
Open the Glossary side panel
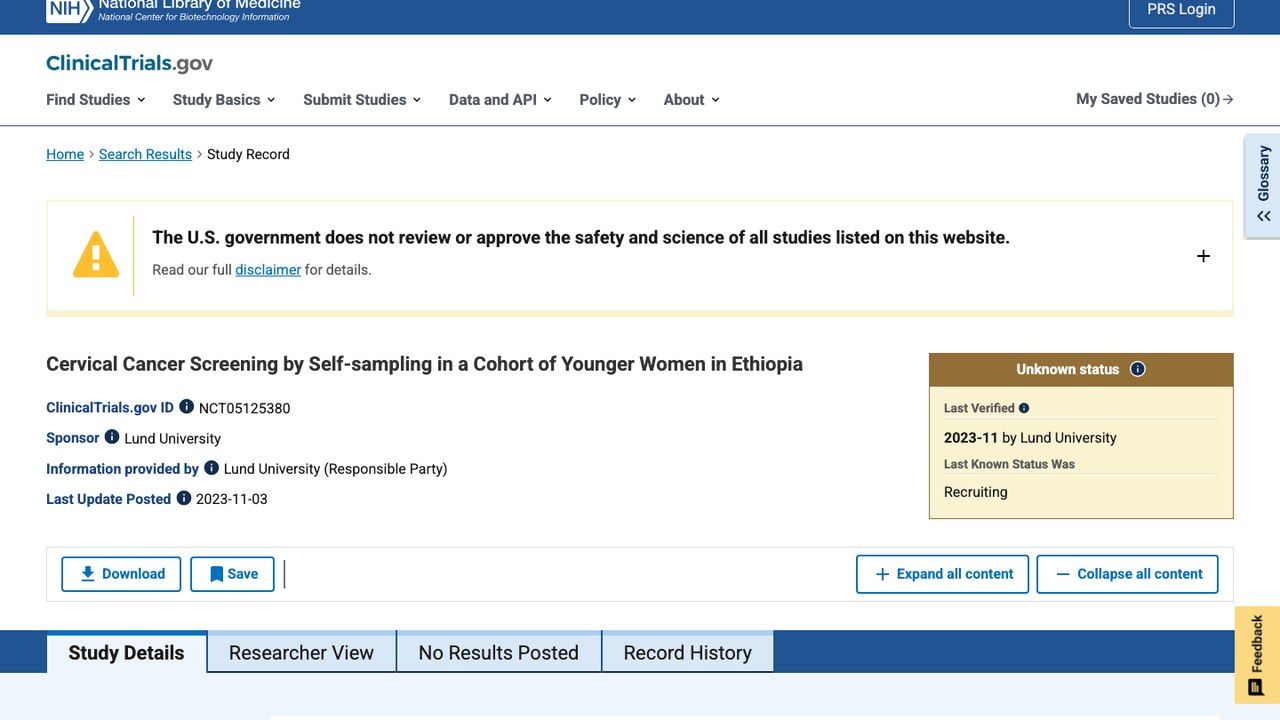(1262, 186)
